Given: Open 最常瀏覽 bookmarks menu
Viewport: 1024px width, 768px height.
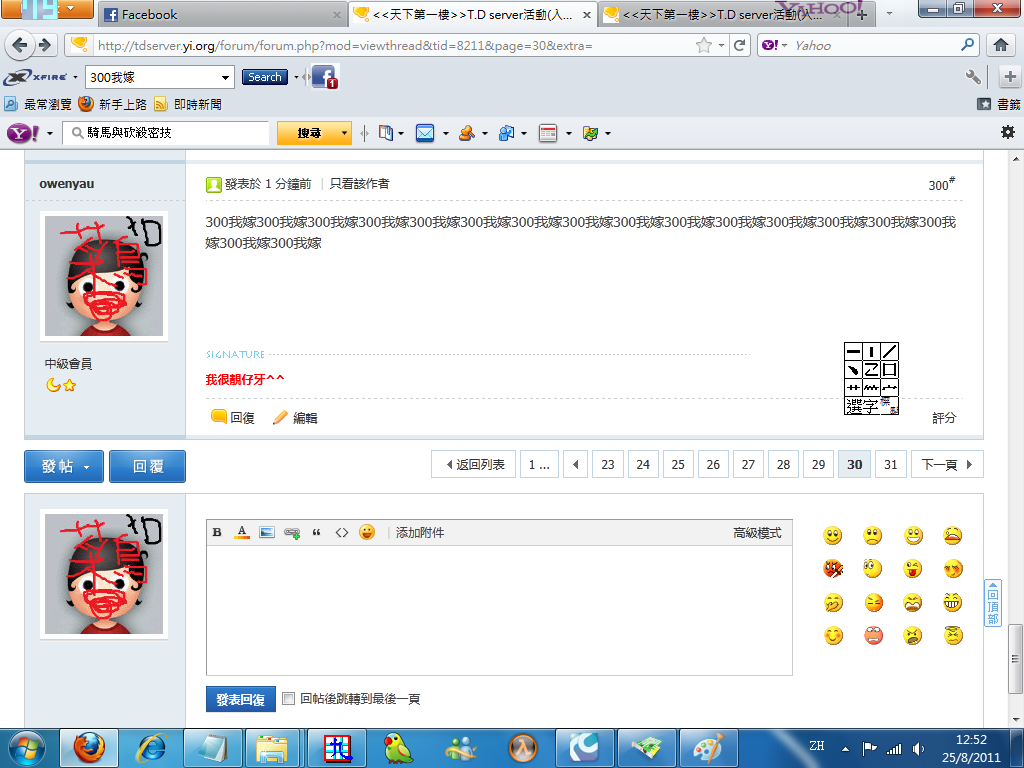Looking at the screenshot, I should tap(38, 104).
